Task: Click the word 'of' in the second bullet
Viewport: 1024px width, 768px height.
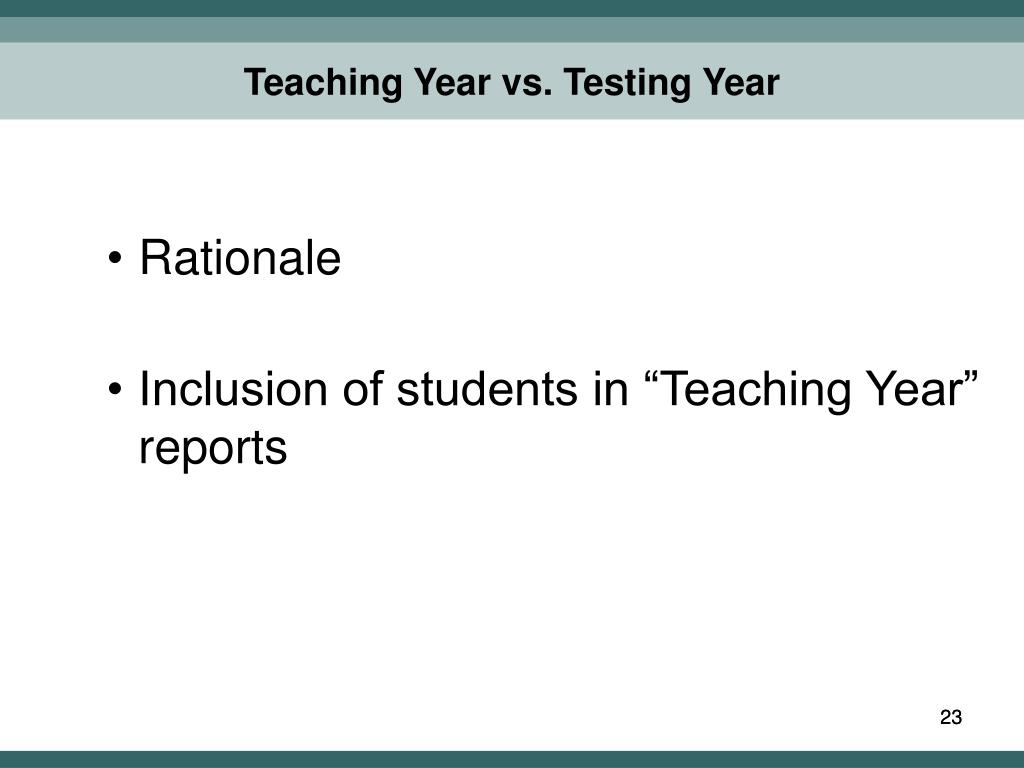Action: (x=362, y=389)
